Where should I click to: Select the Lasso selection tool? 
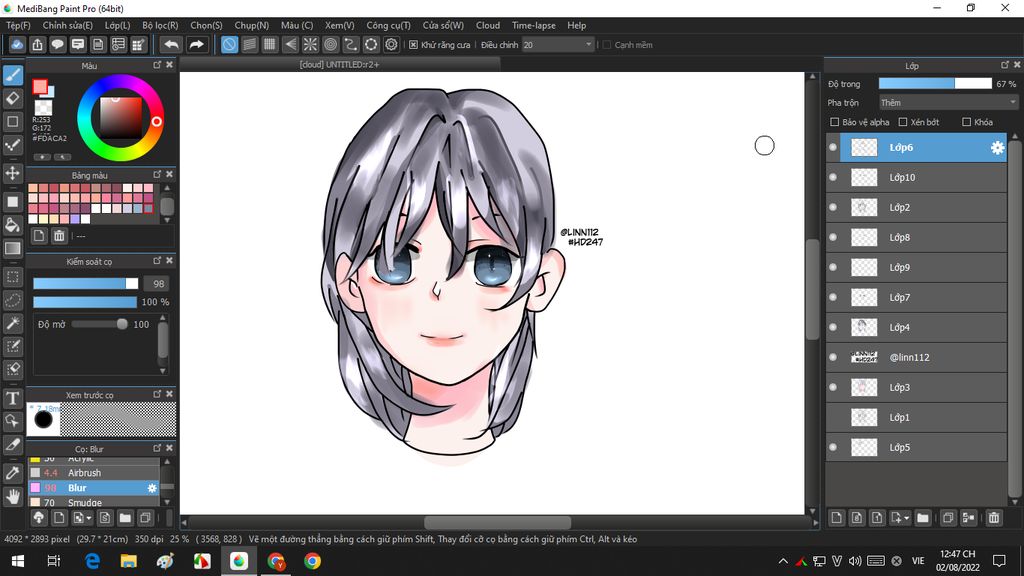coord(12,300)
